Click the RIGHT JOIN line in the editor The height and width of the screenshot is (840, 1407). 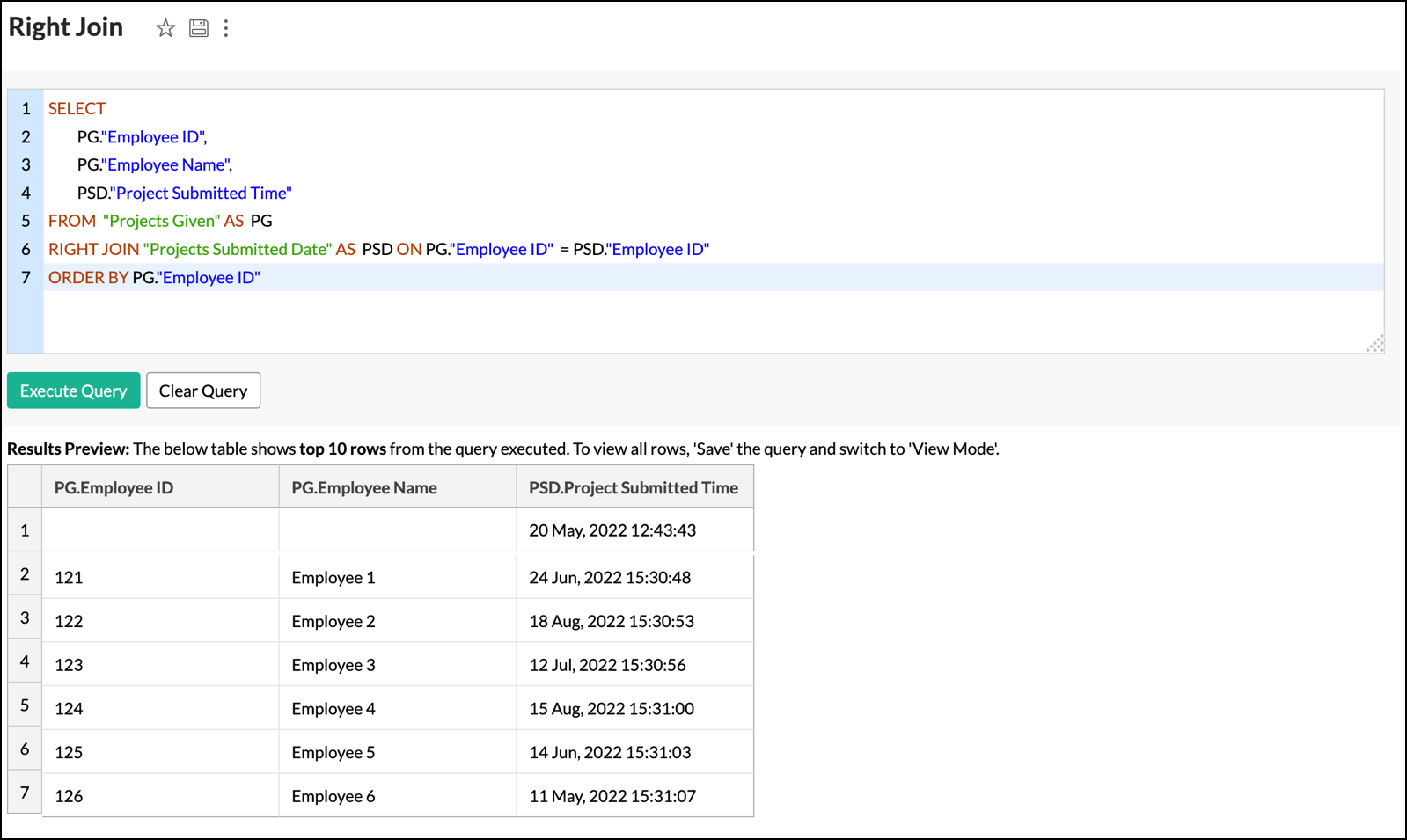pos(714,249)
